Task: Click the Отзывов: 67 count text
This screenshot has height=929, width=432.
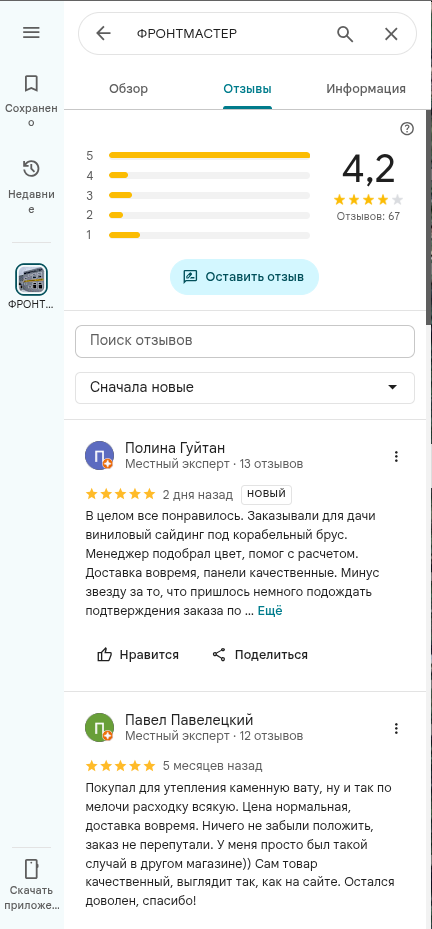Action: [368, 216]
